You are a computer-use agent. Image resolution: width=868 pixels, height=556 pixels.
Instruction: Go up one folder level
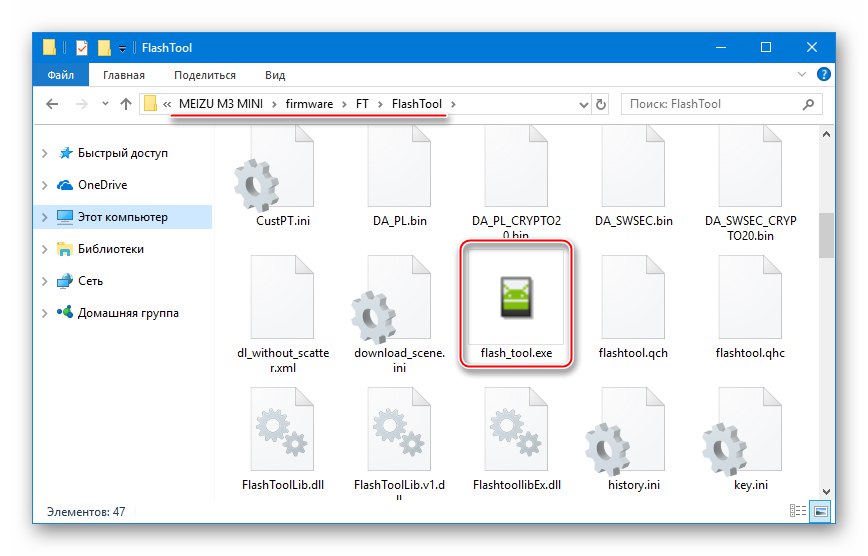[126, 104]
